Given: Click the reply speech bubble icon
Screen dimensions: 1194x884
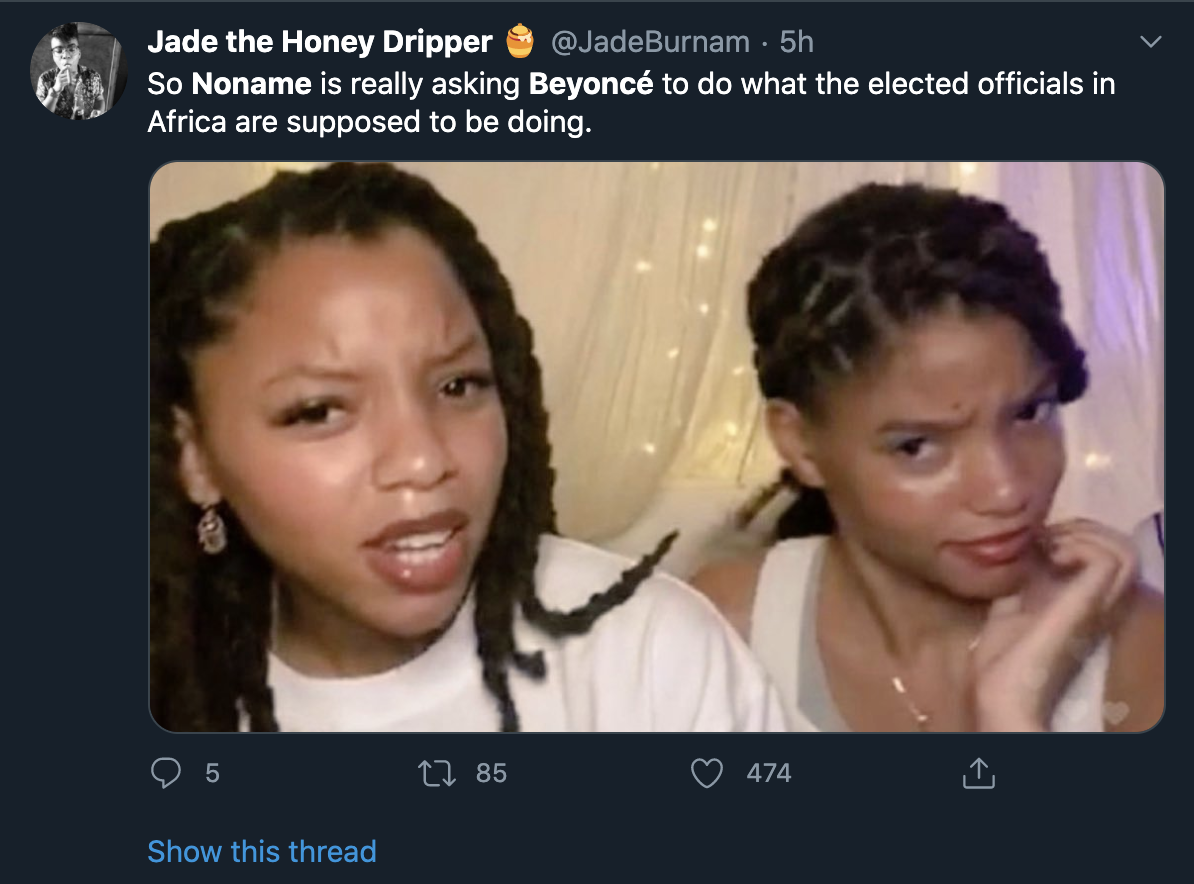Looking at the screenshot, I should coord(167,773).
